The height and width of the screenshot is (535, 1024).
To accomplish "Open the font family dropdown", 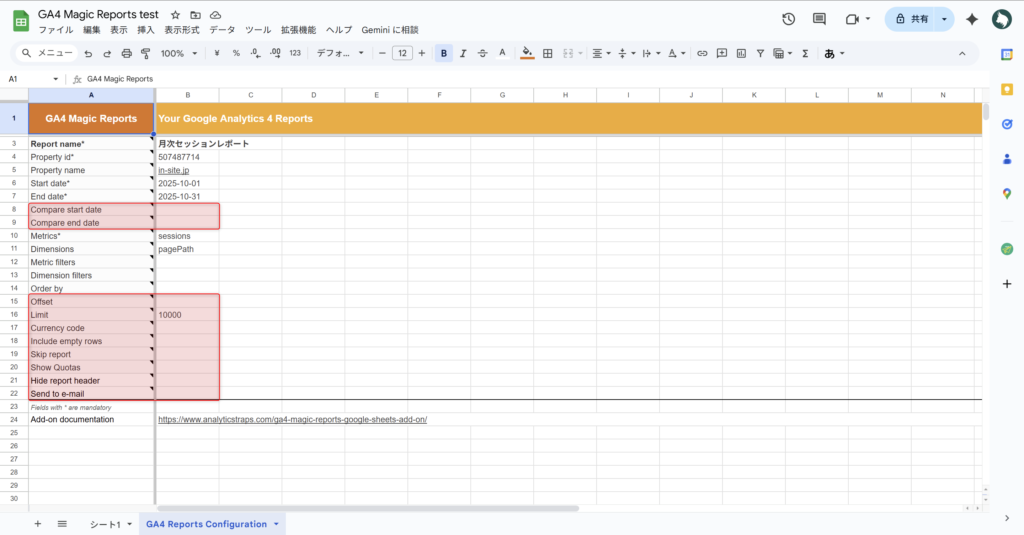I will point(339,53).
